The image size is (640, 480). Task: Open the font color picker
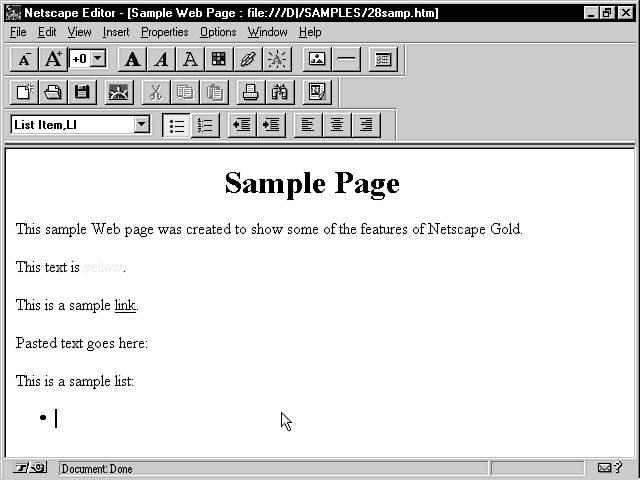pos(218,60)
